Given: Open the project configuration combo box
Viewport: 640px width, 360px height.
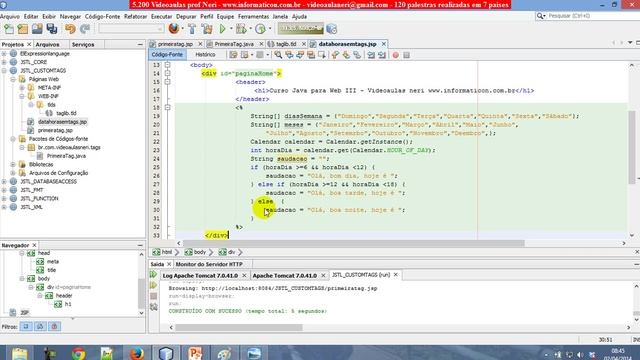Looking at the screenshot, I should (x=131, y=29).
